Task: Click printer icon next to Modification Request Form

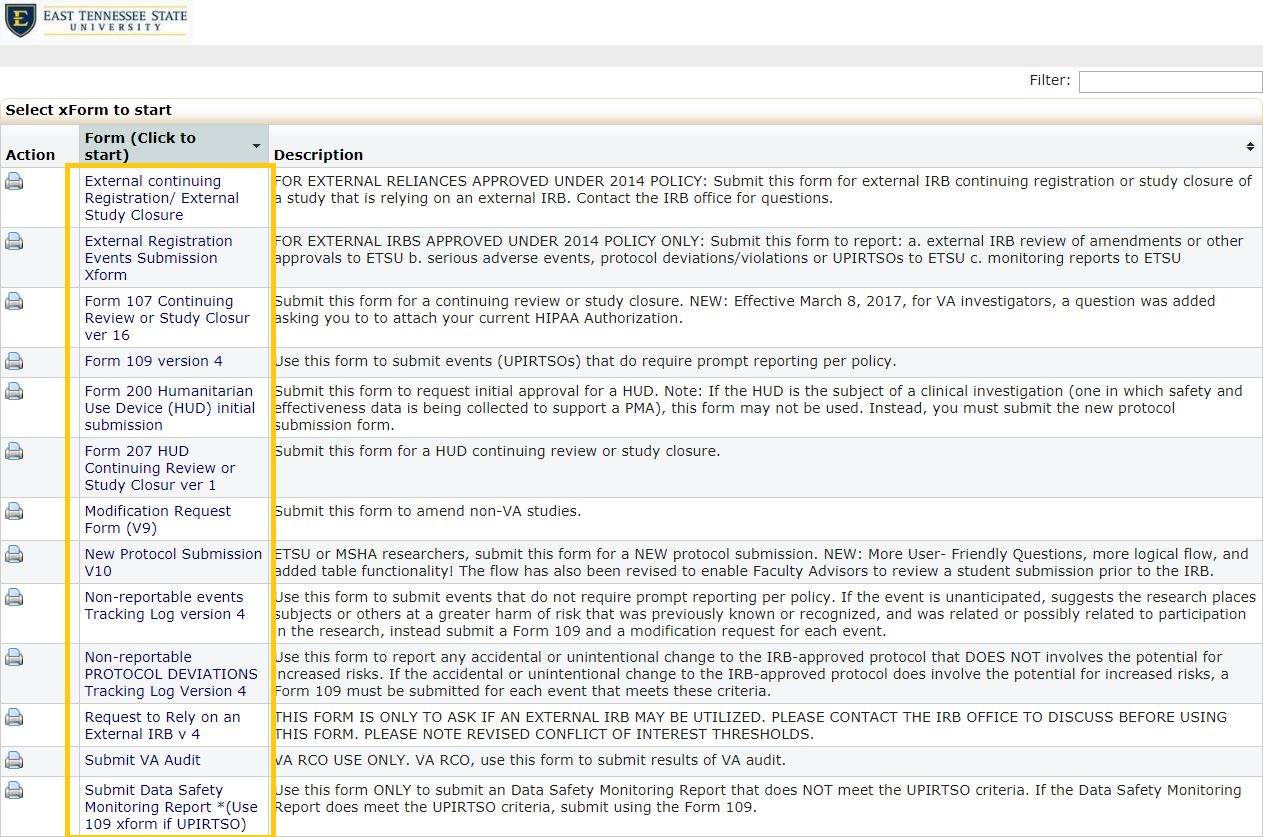Action: coord(14,512)
